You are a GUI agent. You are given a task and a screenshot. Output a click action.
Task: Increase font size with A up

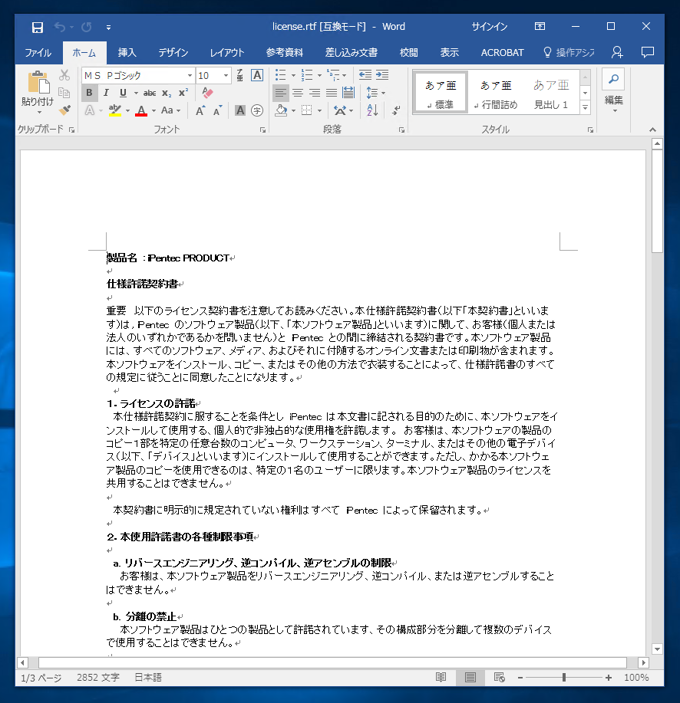click(200, 111)
